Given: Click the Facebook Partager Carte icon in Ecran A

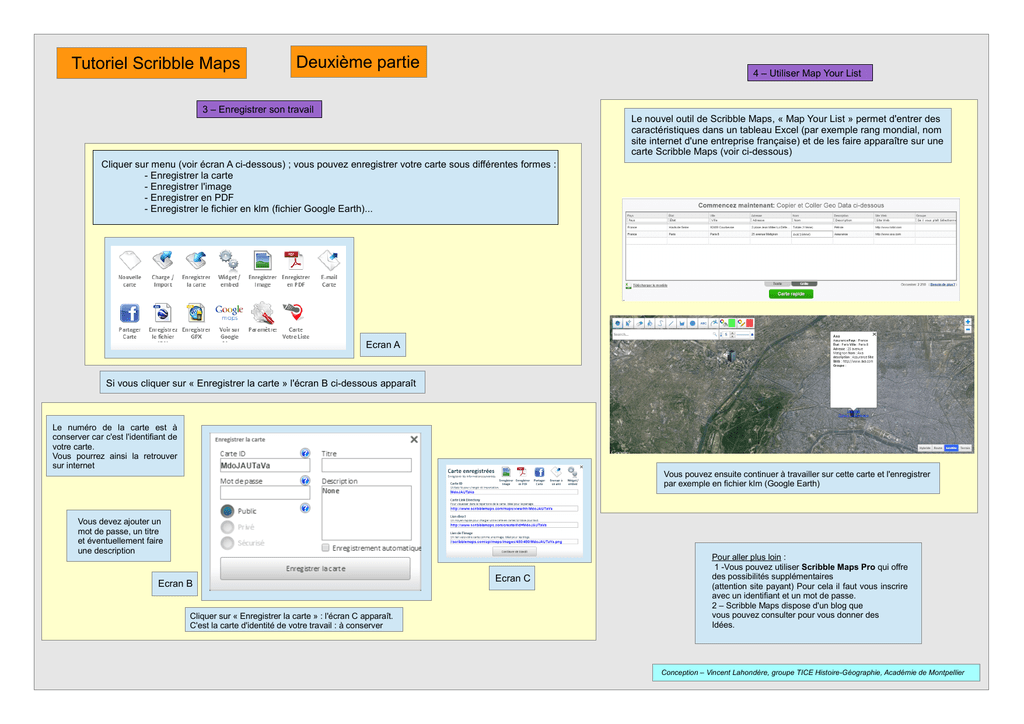Looking at the screenshot, I should click(x=130, y=313).
